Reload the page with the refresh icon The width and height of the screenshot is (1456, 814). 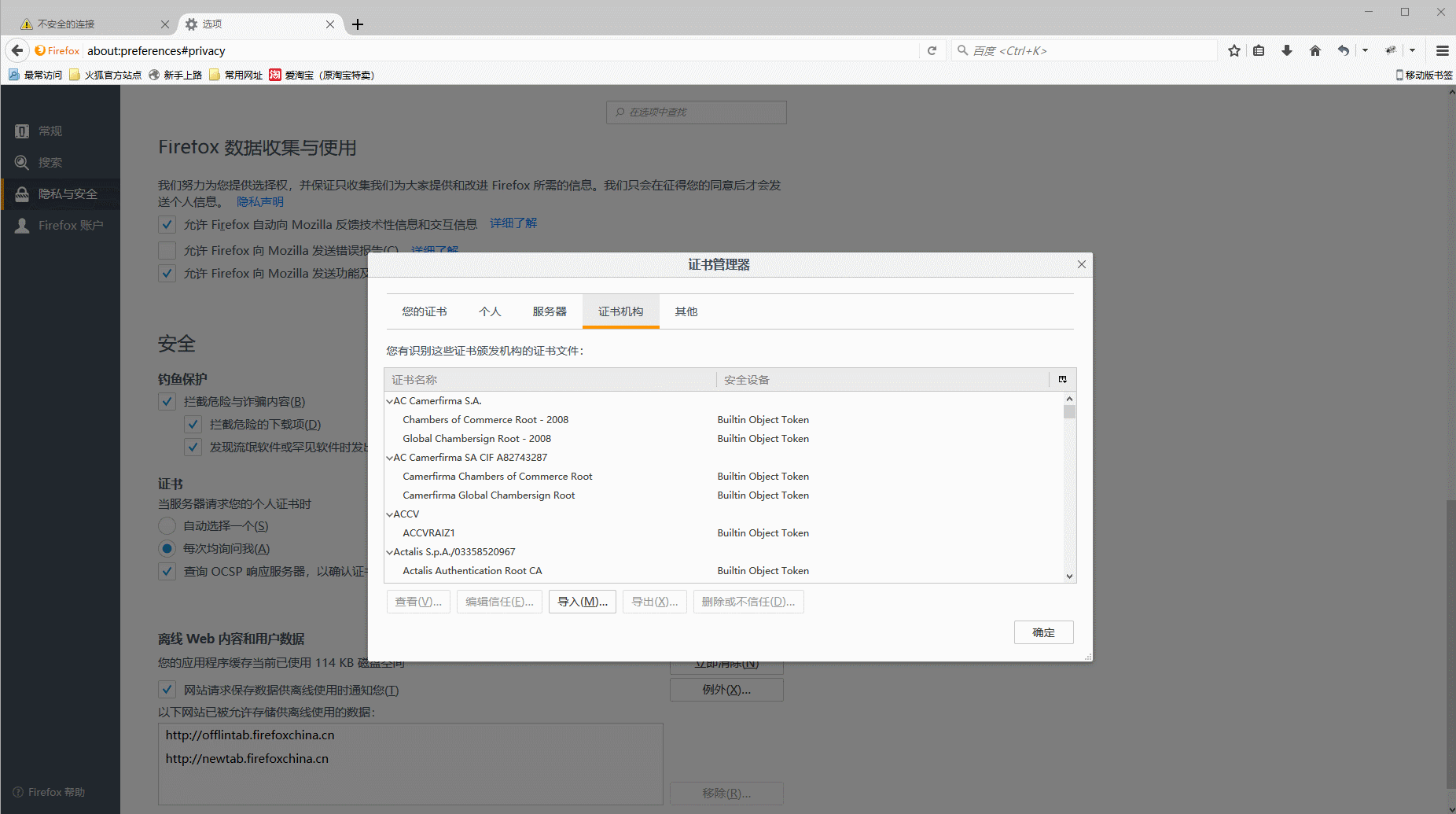(x=932, y=50)
